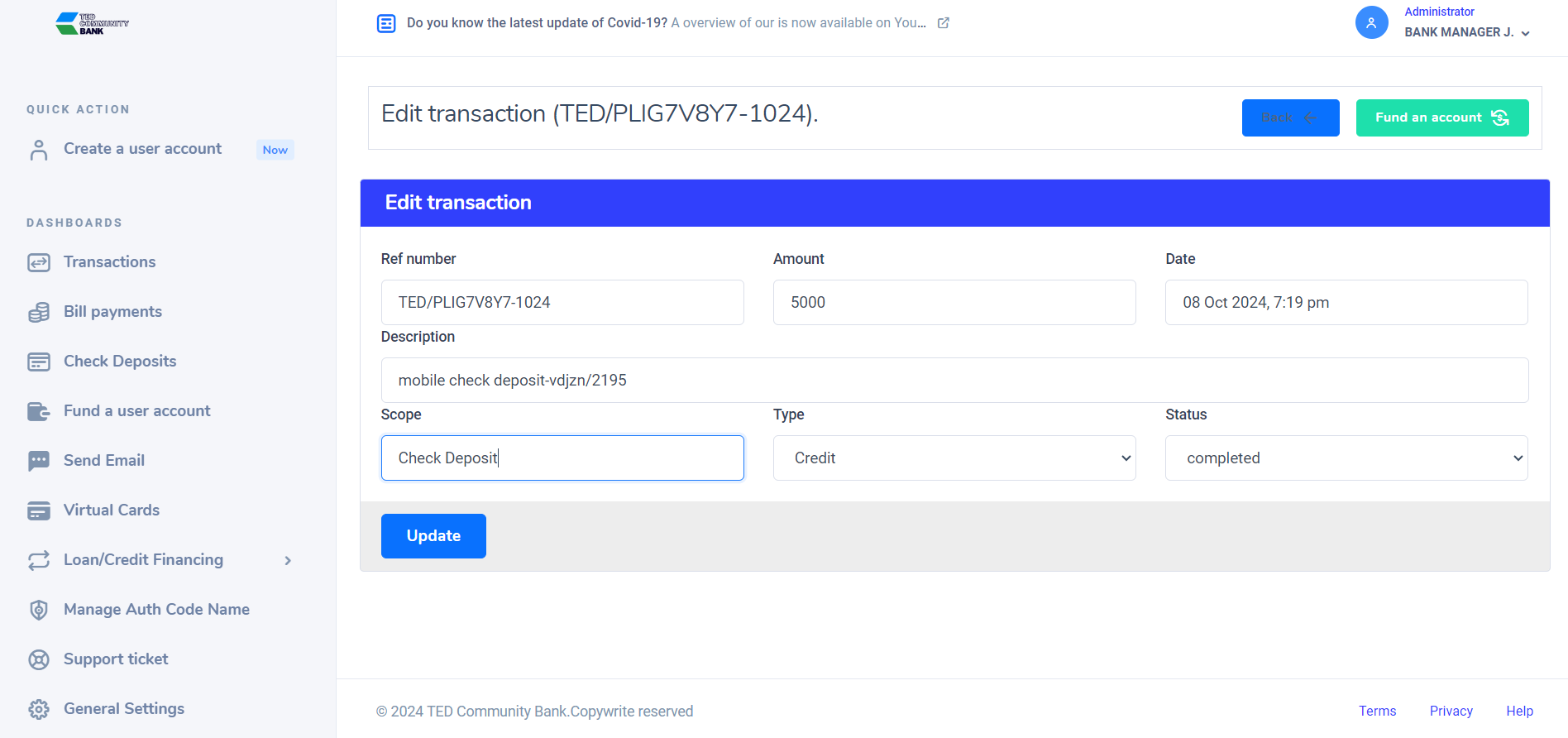The height and width of the screenshot is (738, 1568).
Task: Open the Status dropdown showing completed
Action: coord(1346,458)
